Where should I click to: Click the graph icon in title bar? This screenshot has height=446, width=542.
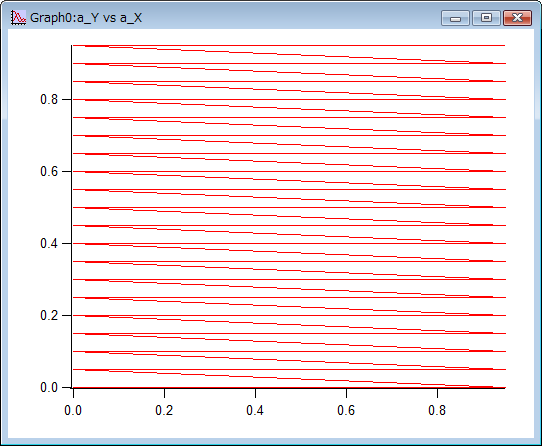coord(18,17)
